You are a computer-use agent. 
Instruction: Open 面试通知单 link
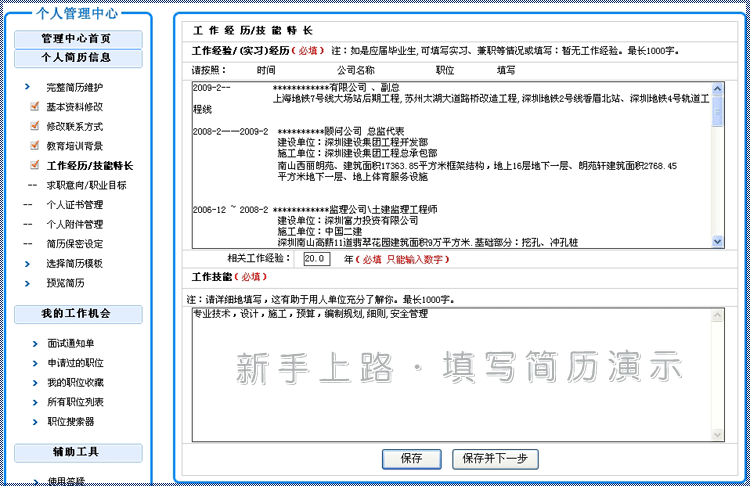point(71,343)
